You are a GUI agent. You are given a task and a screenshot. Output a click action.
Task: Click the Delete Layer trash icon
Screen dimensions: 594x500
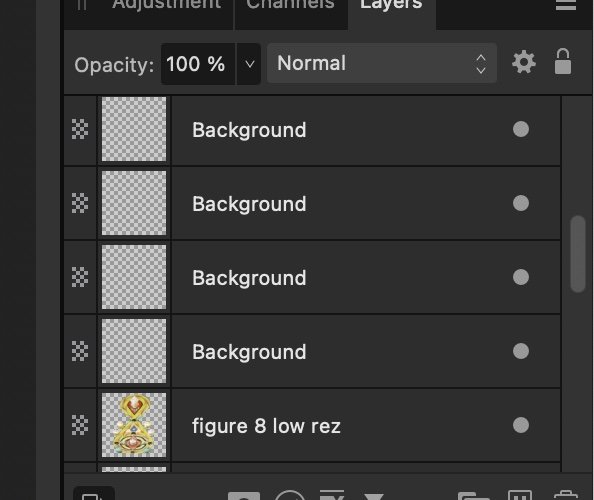[566, 495]
